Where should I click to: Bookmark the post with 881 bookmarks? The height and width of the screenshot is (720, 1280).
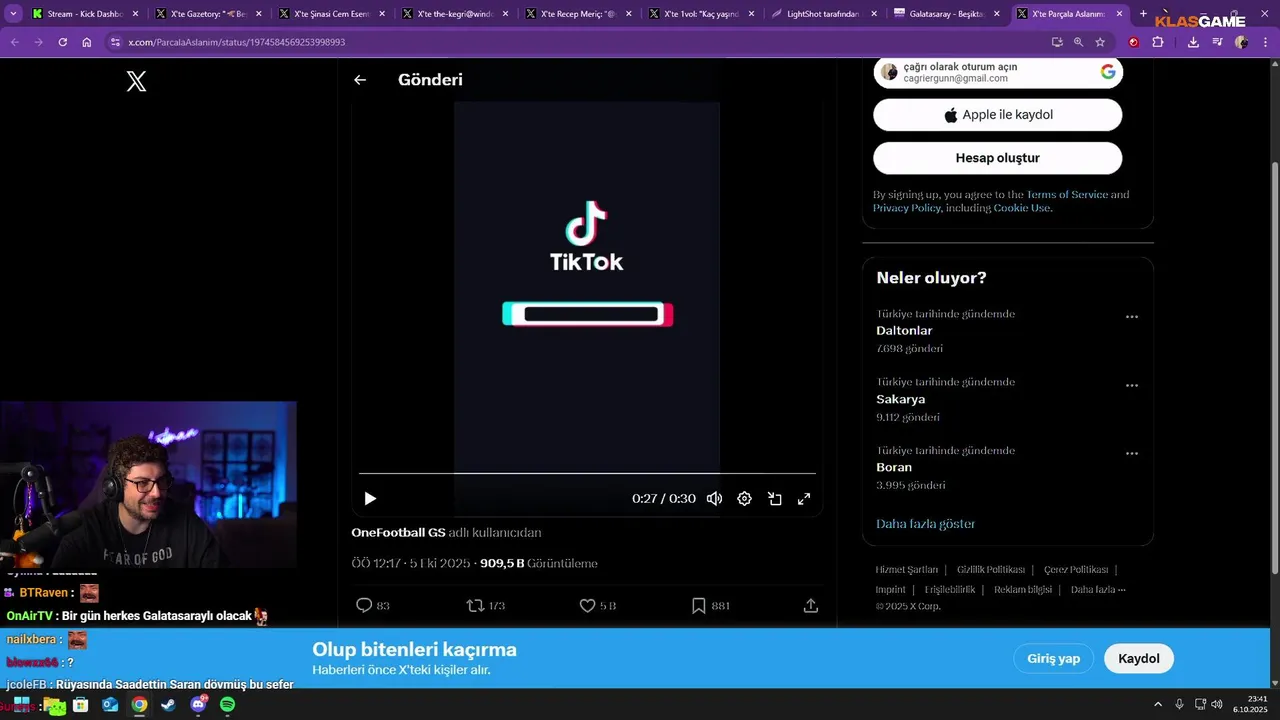coord(711,605)
